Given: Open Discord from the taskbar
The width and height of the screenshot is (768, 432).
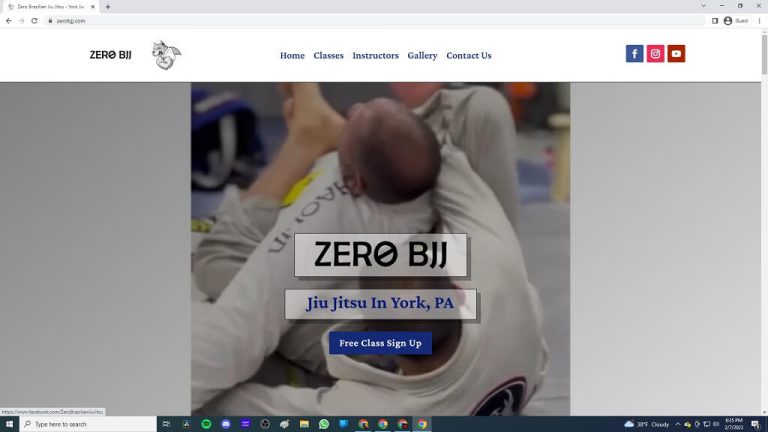Looking at the screenshot, I should point(226,424).
